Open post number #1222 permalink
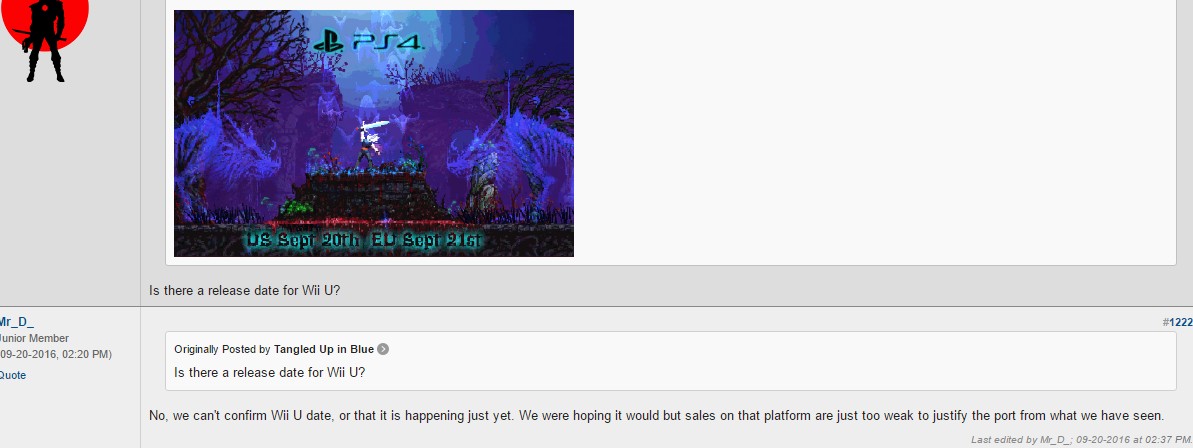1193x448 pixels. point(1178,322)
